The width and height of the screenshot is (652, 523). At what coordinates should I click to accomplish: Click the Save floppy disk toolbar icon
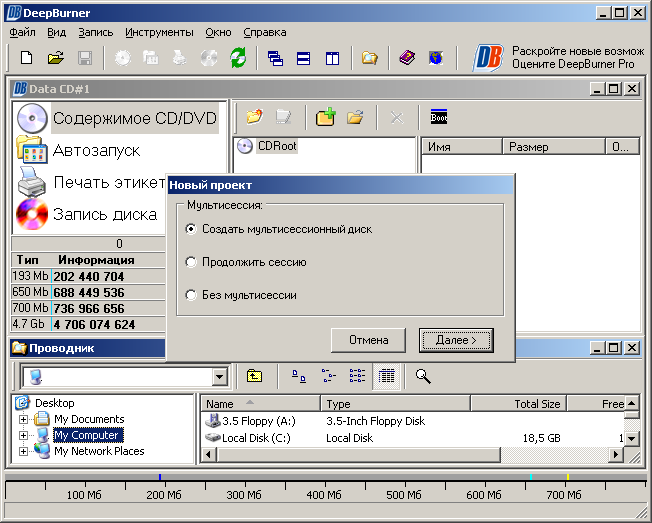click(85, 58)
